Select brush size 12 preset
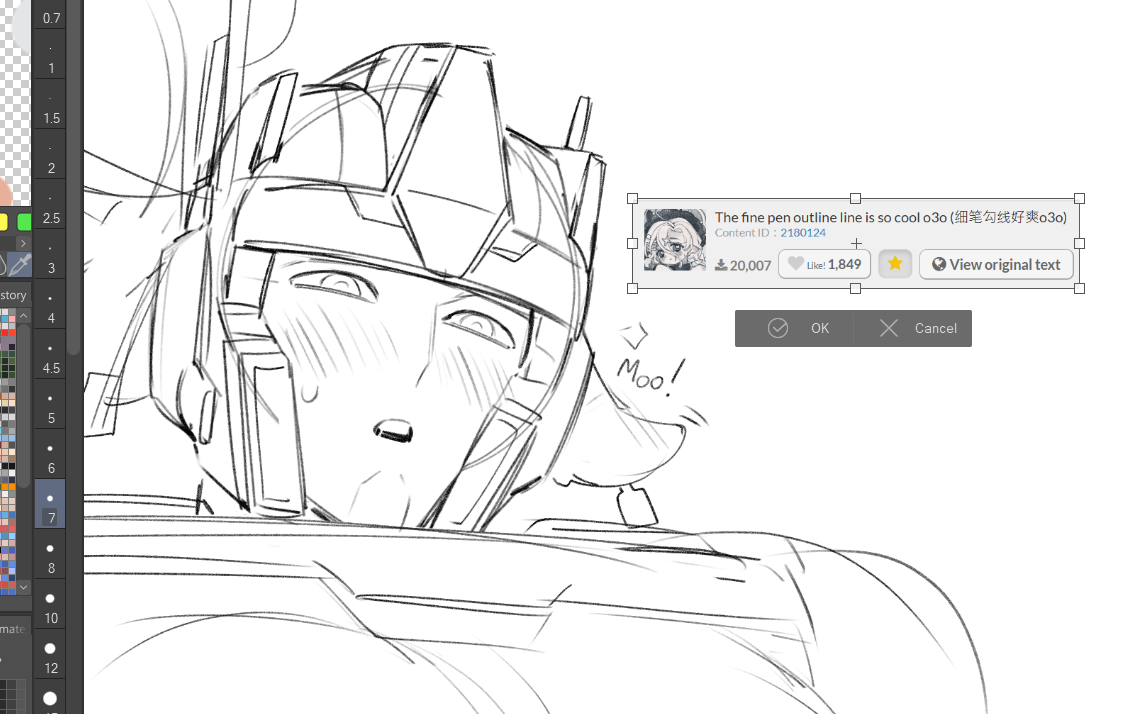The image size is (1135, 714). [50, 655]
